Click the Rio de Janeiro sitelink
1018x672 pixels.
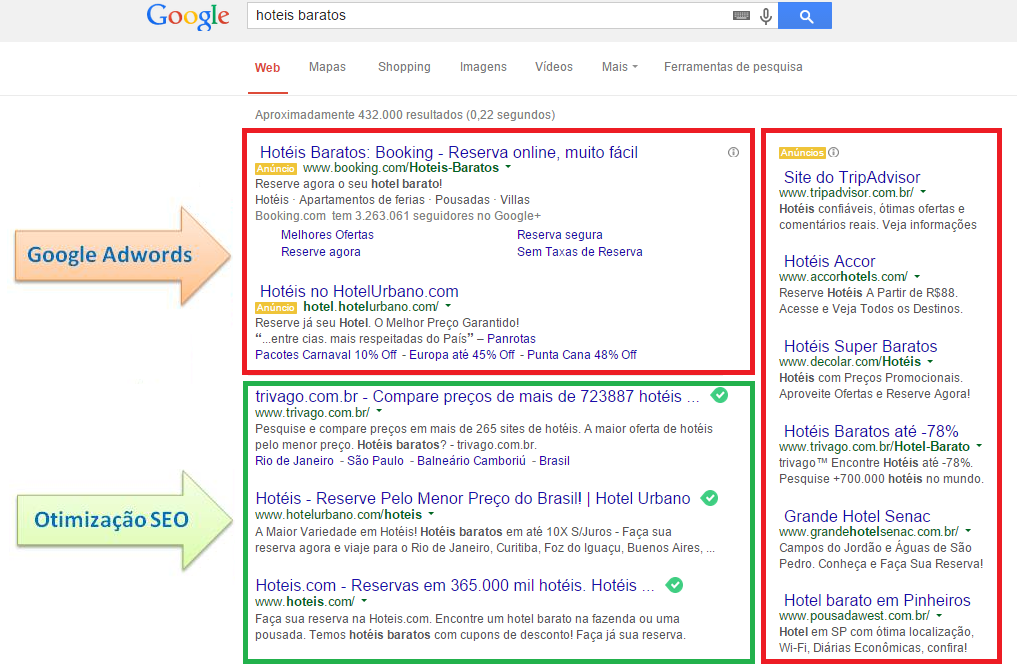pyautogui.click(x=294, y=461)
